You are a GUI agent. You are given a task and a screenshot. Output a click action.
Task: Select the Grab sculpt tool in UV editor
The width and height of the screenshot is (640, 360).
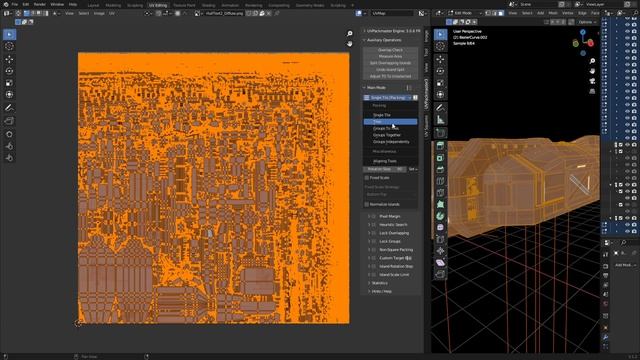pyautogui.click(x=9, y=134)
